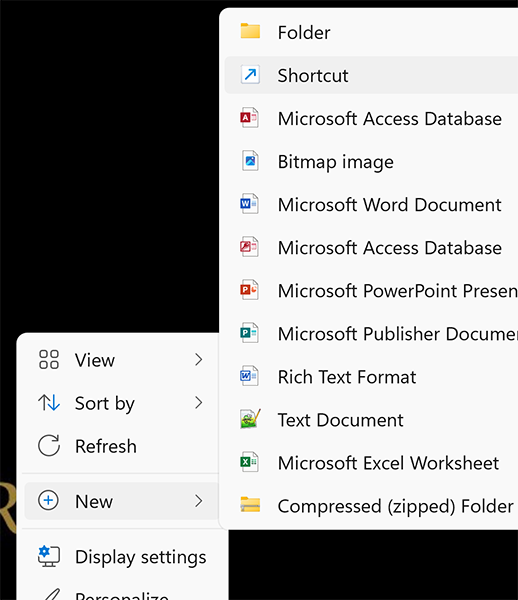Create a new Bitmap image
Image resolution: width=518 pixels, height=600 pixels.
371,161
